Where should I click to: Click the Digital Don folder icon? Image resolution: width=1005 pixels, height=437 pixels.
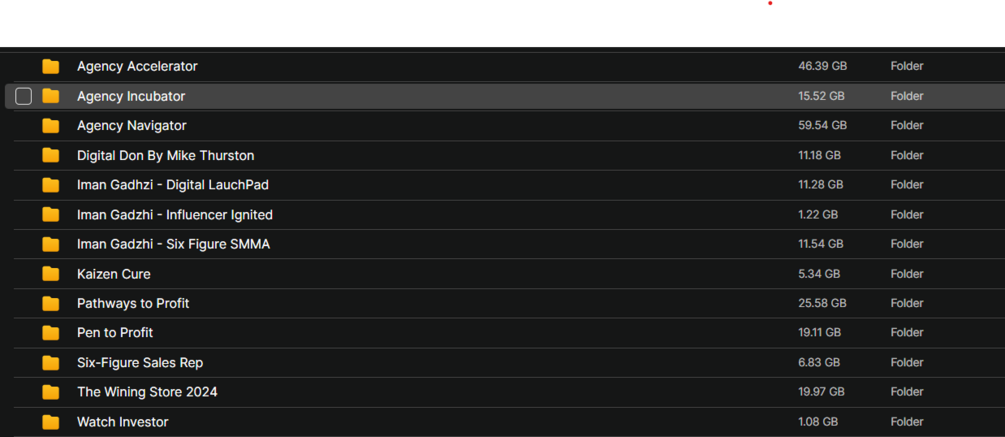[51, 156]
